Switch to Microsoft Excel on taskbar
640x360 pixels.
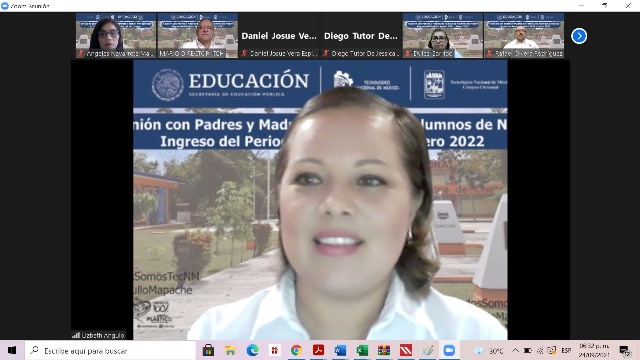362,350
